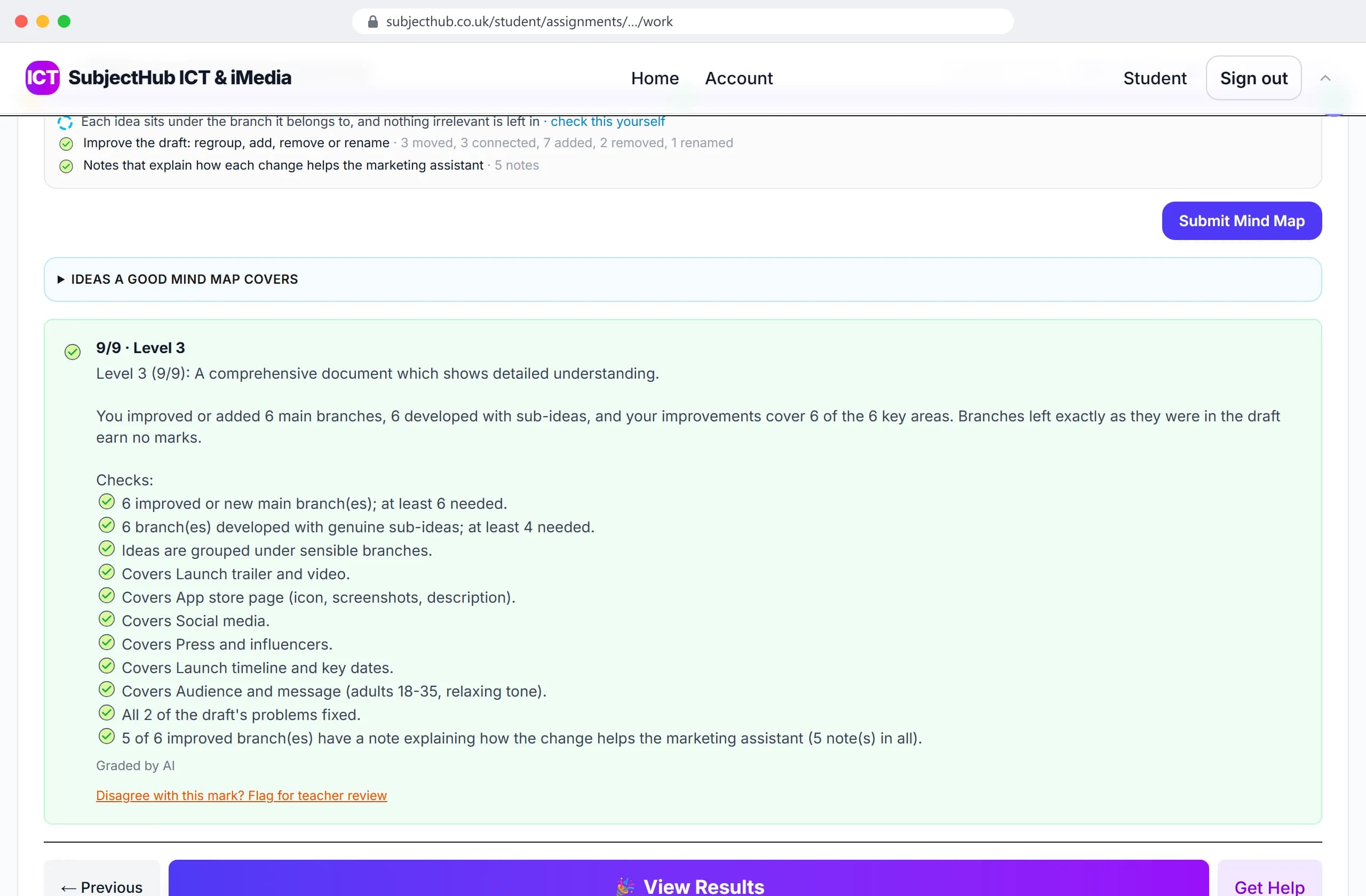This screenshot has width=1366, height=896.
Task: Open the Home menu item
Action: point(655,78)
